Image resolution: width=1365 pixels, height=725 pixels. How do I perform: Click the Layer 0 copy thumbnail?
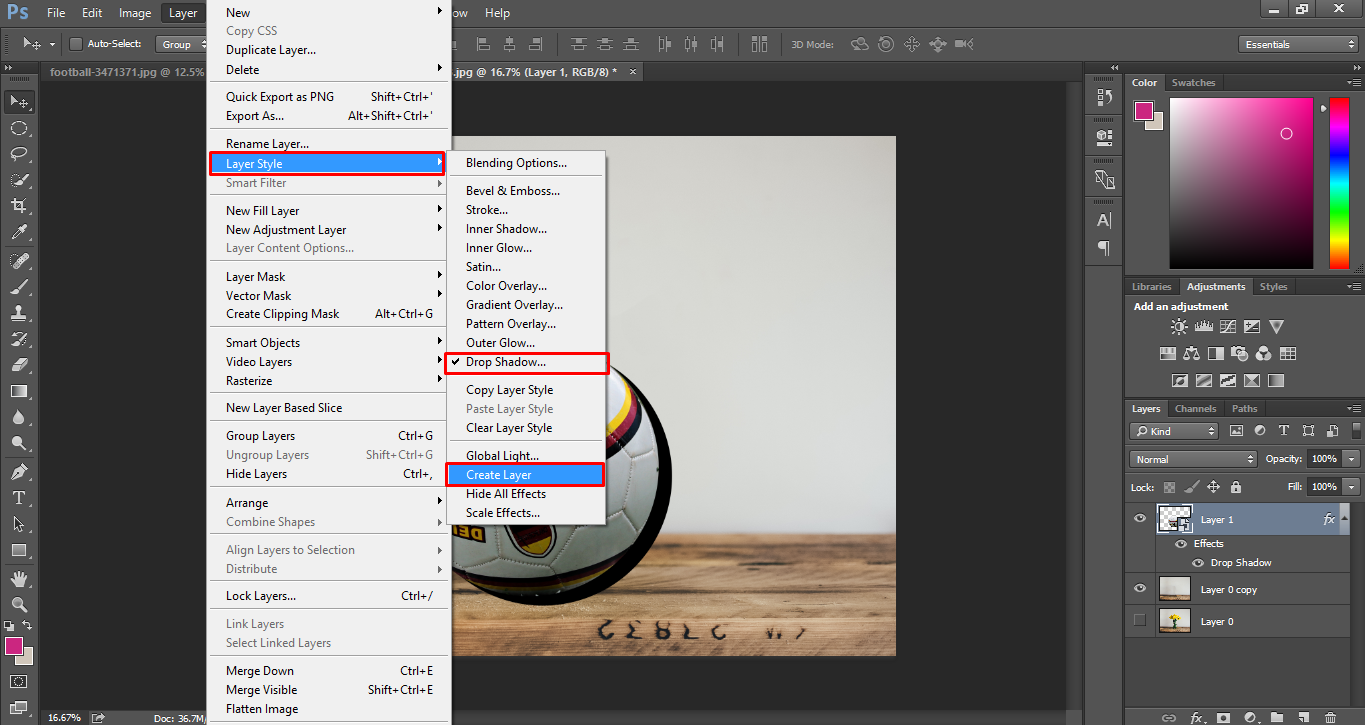(x=1174, y=589)
